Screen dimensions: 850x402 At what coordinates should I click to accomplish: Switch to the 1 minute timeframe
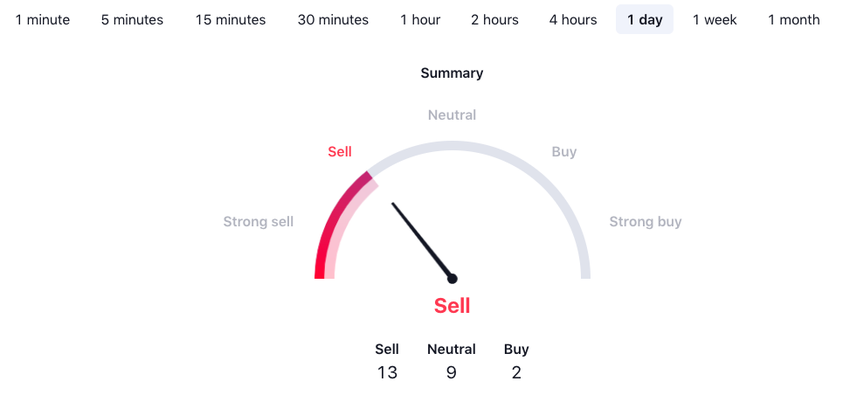point(43,20)
